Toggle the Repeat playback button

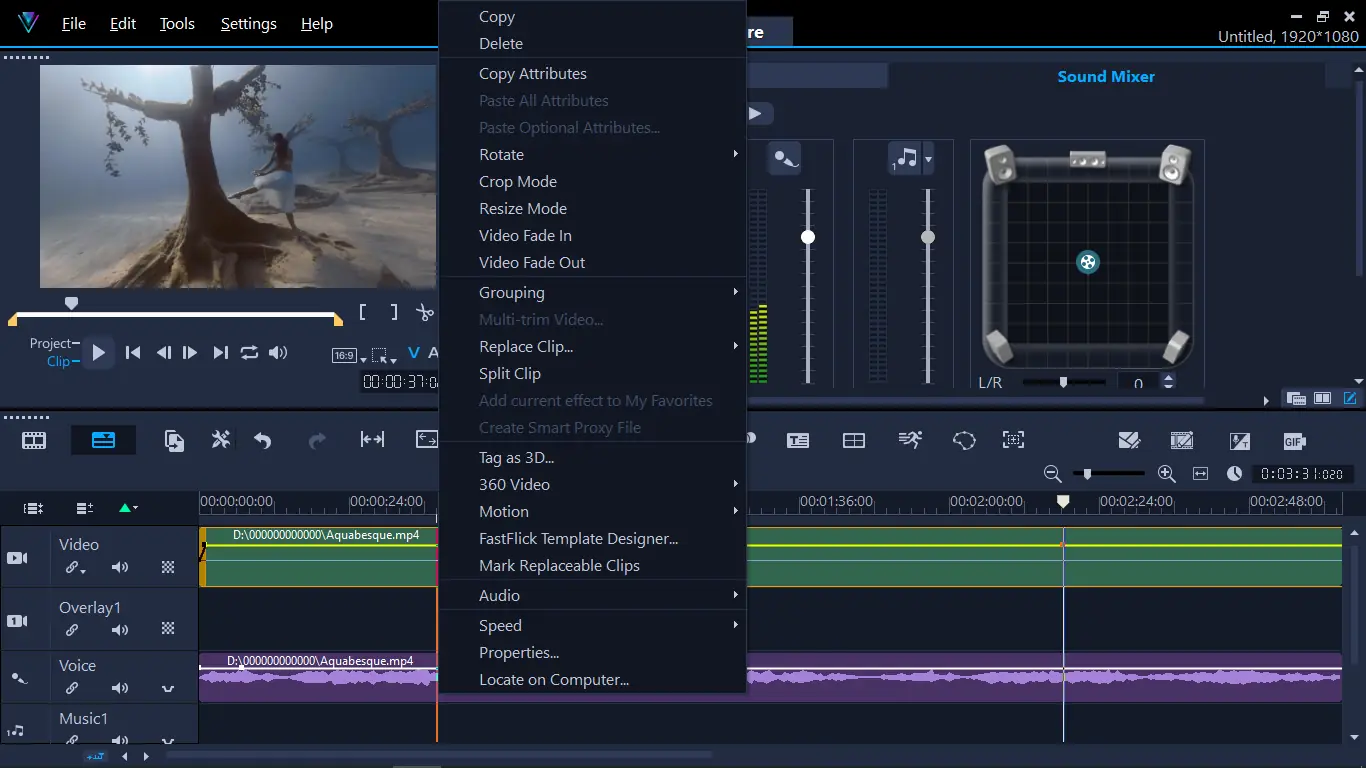click(x=249, y=352)
